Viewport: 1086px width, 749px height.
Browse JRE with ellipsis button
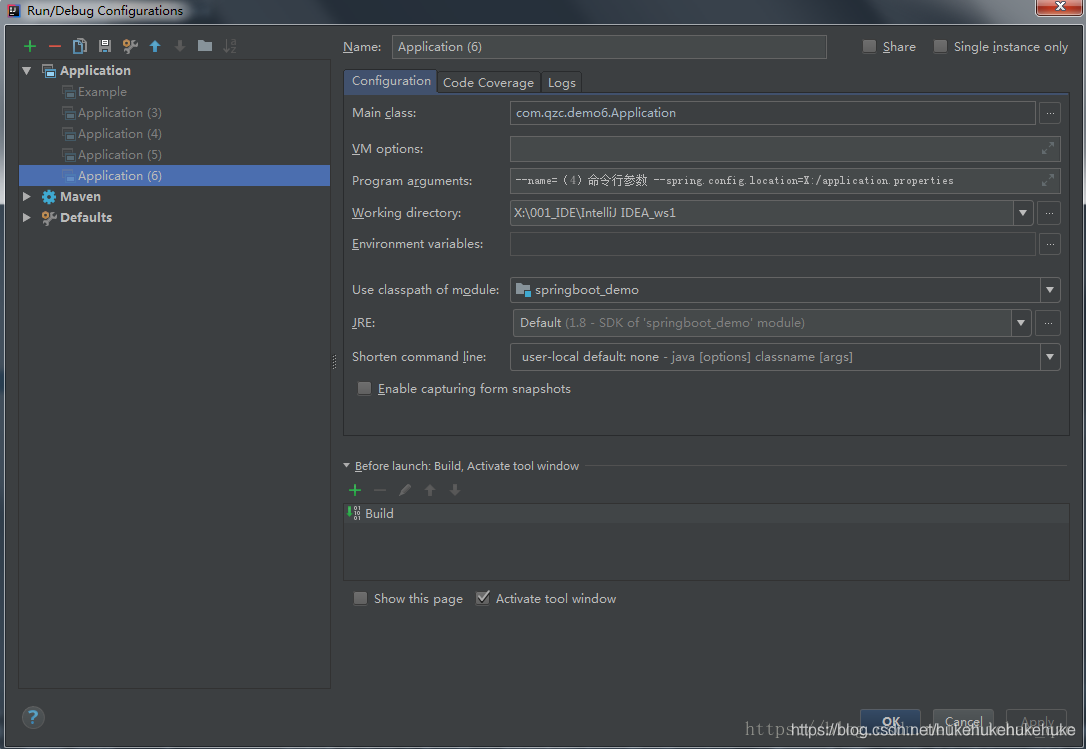tap(1048, 323)
